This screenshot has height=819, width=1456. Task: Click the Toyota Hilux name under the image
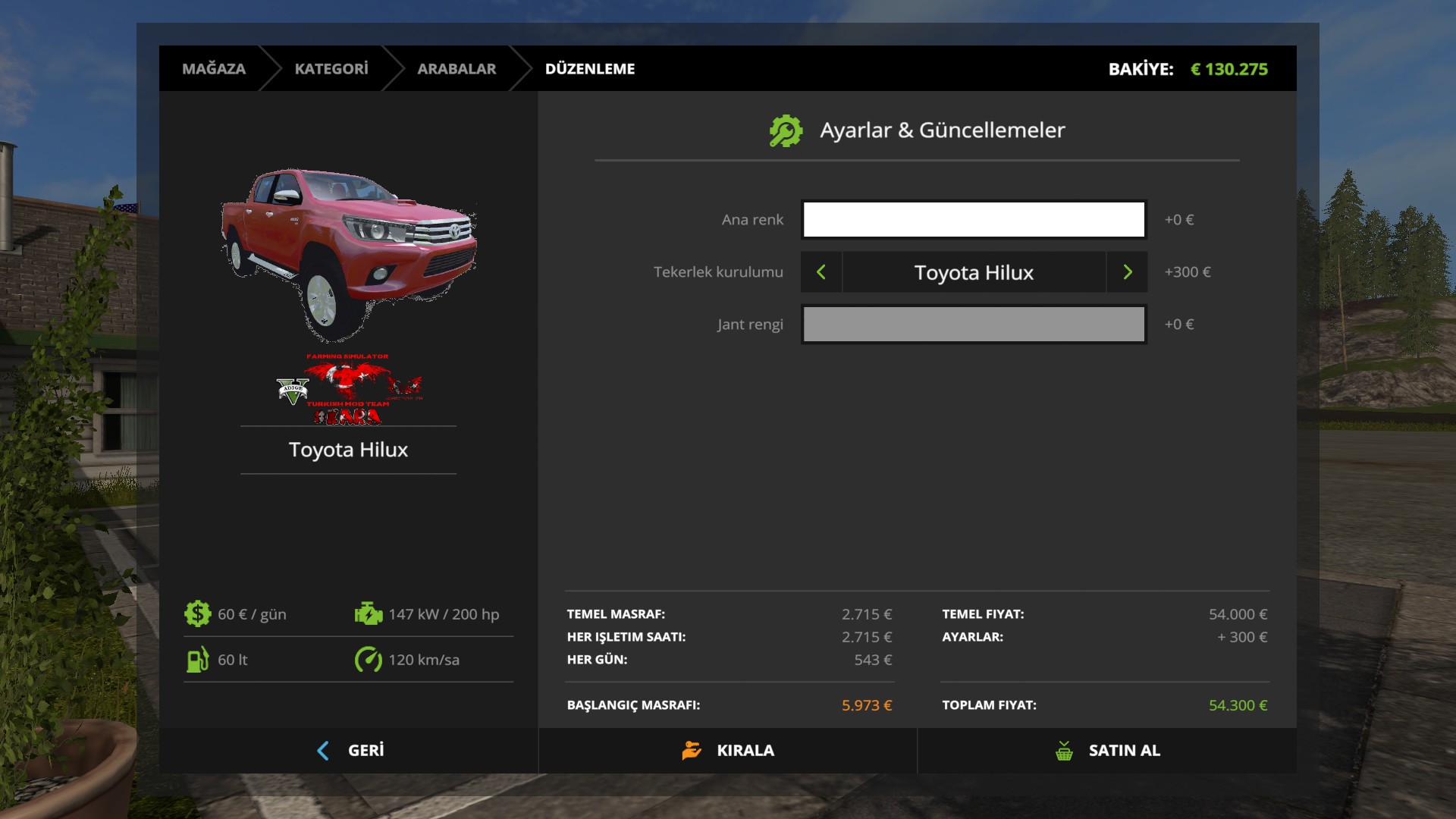[x=349, y=450]
